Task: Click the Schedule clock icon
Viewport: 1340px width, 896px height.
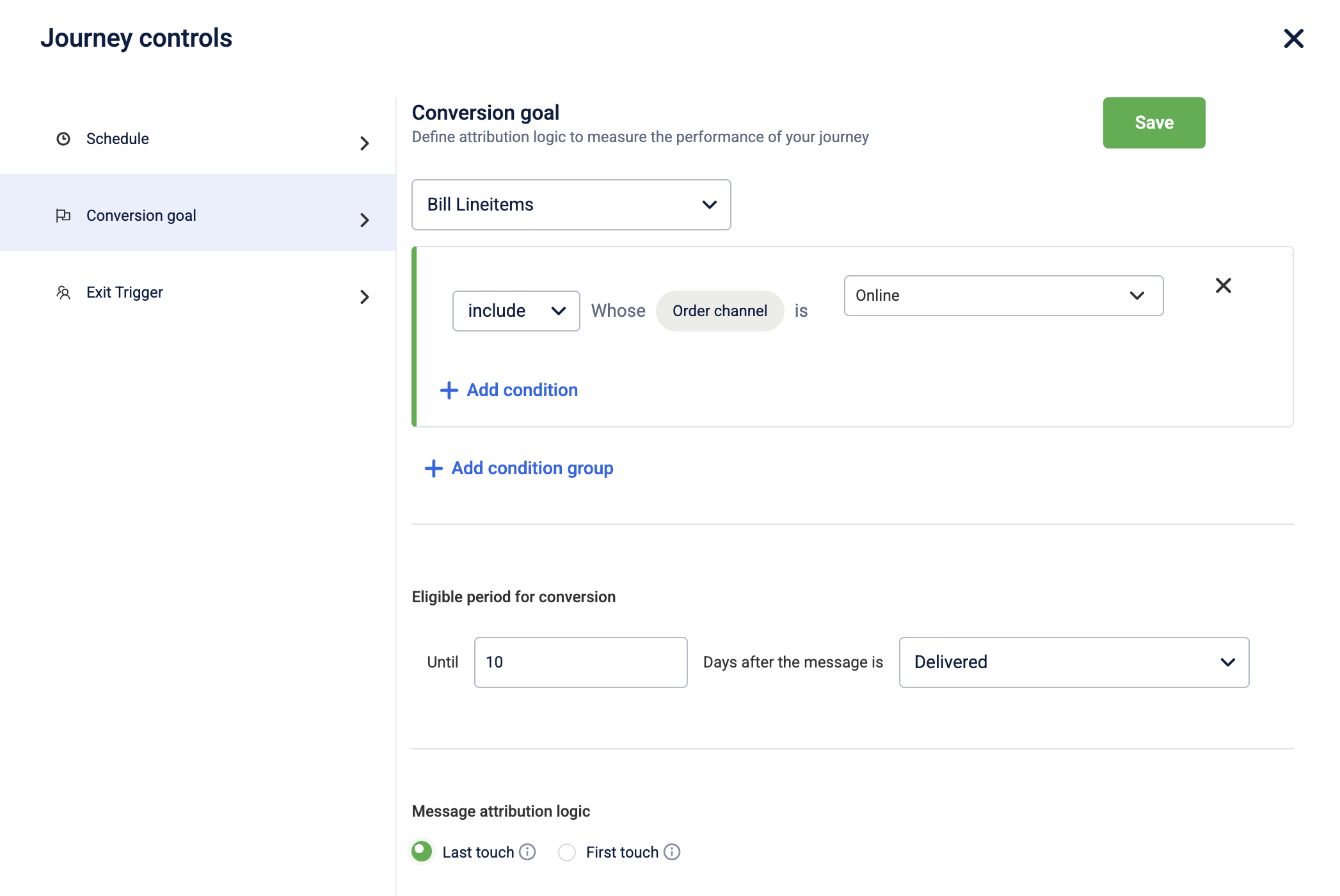Action: tap(63, 139)
